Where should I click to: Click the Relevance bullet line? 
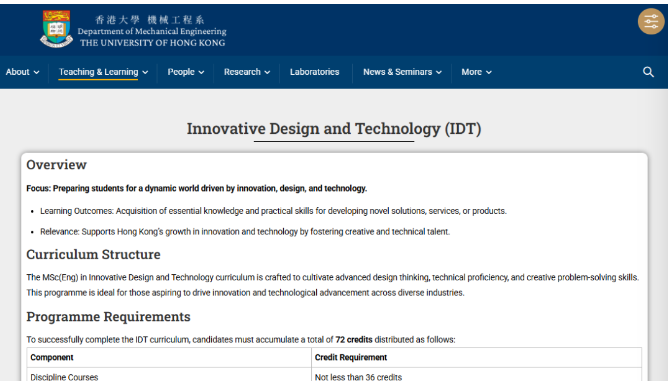click(x=245, y=231)
